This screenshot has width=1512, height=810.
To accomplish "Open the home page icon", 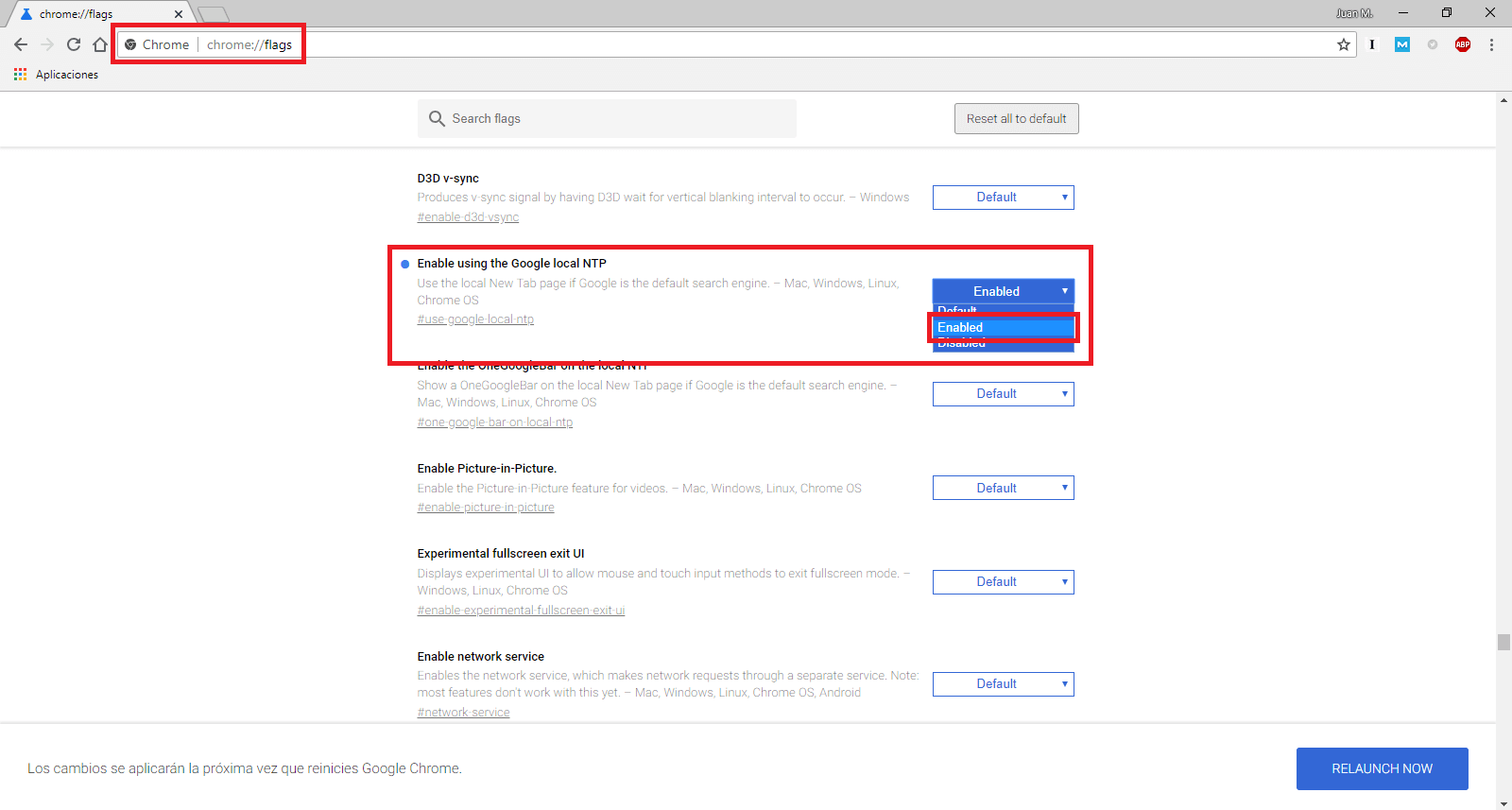I will [100, 44].
